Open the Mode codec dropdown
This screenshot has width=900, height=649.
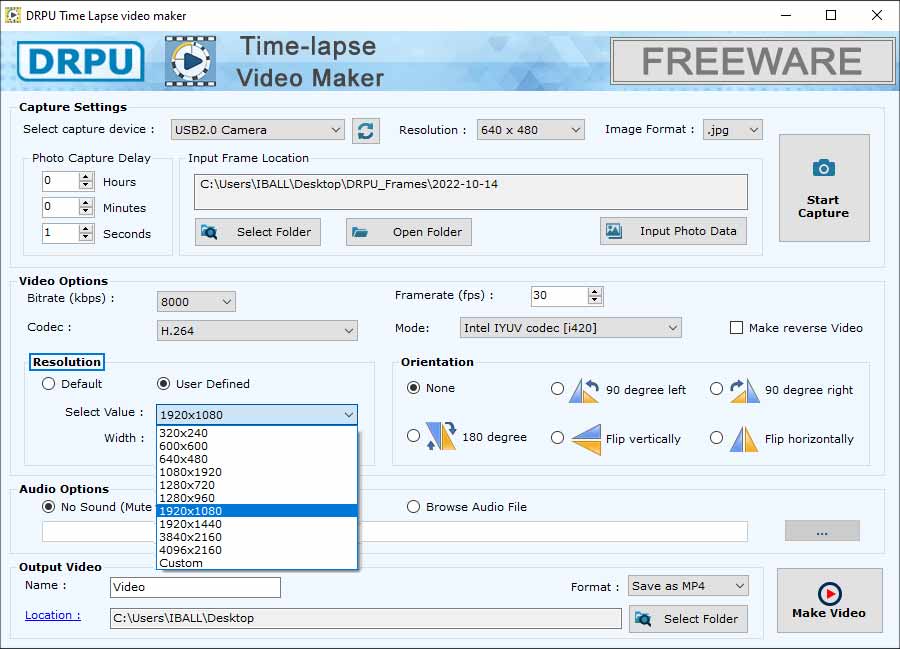point(571,328)
